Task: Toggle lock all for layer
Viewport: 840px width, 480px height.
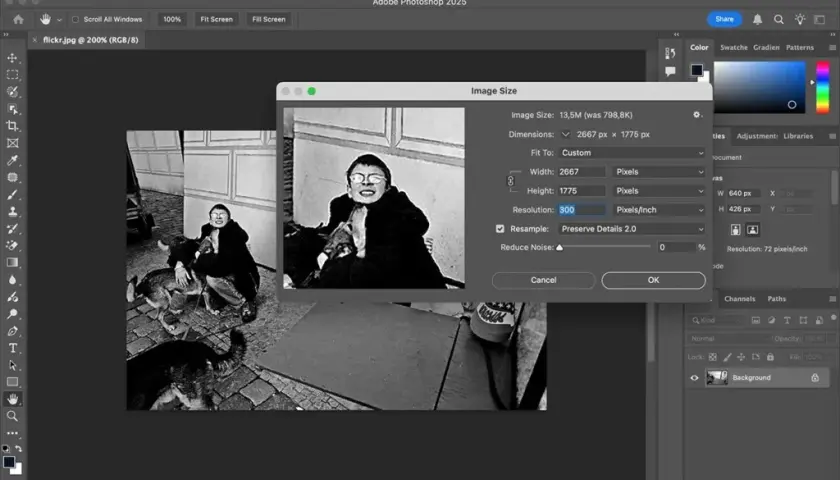Action: [770, 357]
